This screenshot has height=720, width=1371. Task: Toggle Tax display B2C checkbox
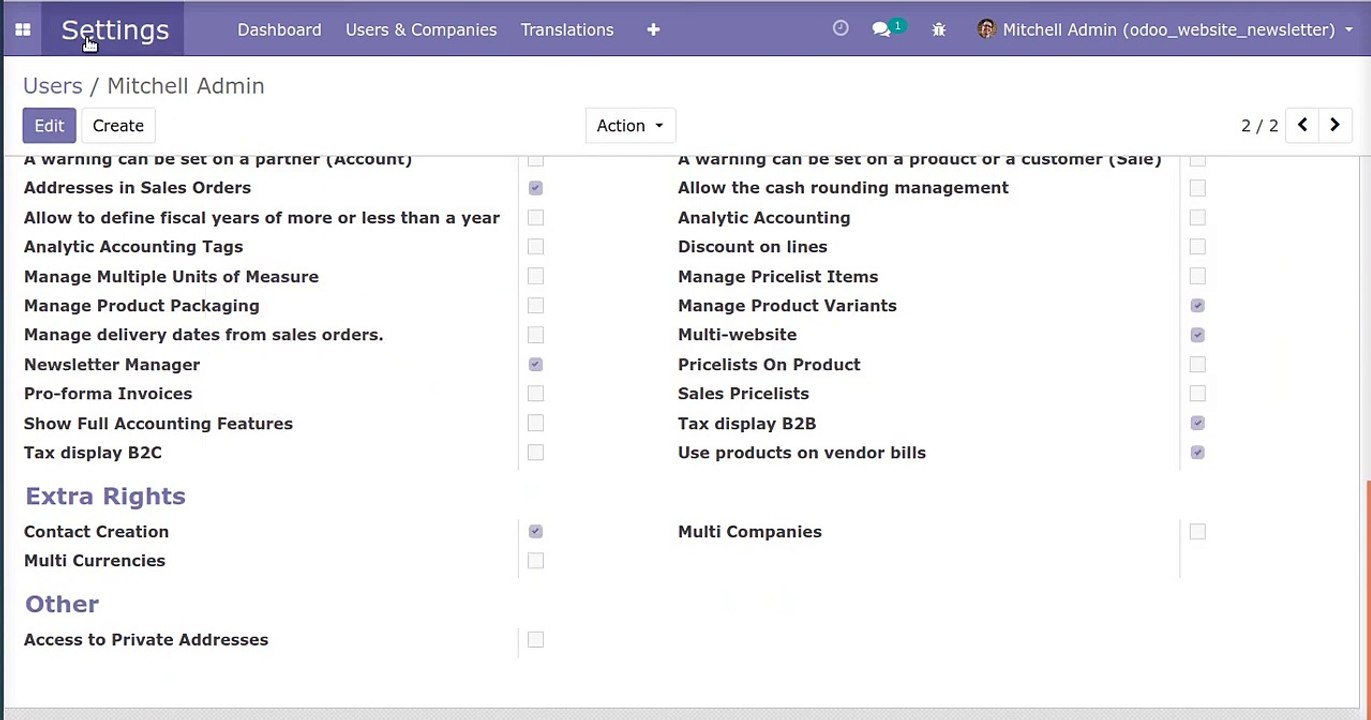tap(536, 453)
